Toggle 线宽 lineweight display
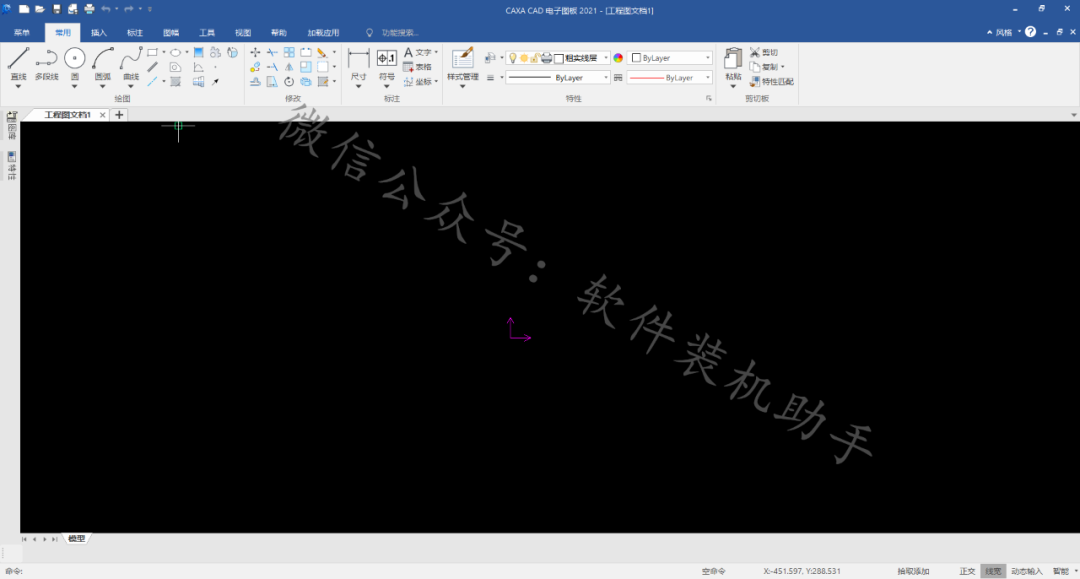The image size is (1080, 579). [x=993, y=571]
